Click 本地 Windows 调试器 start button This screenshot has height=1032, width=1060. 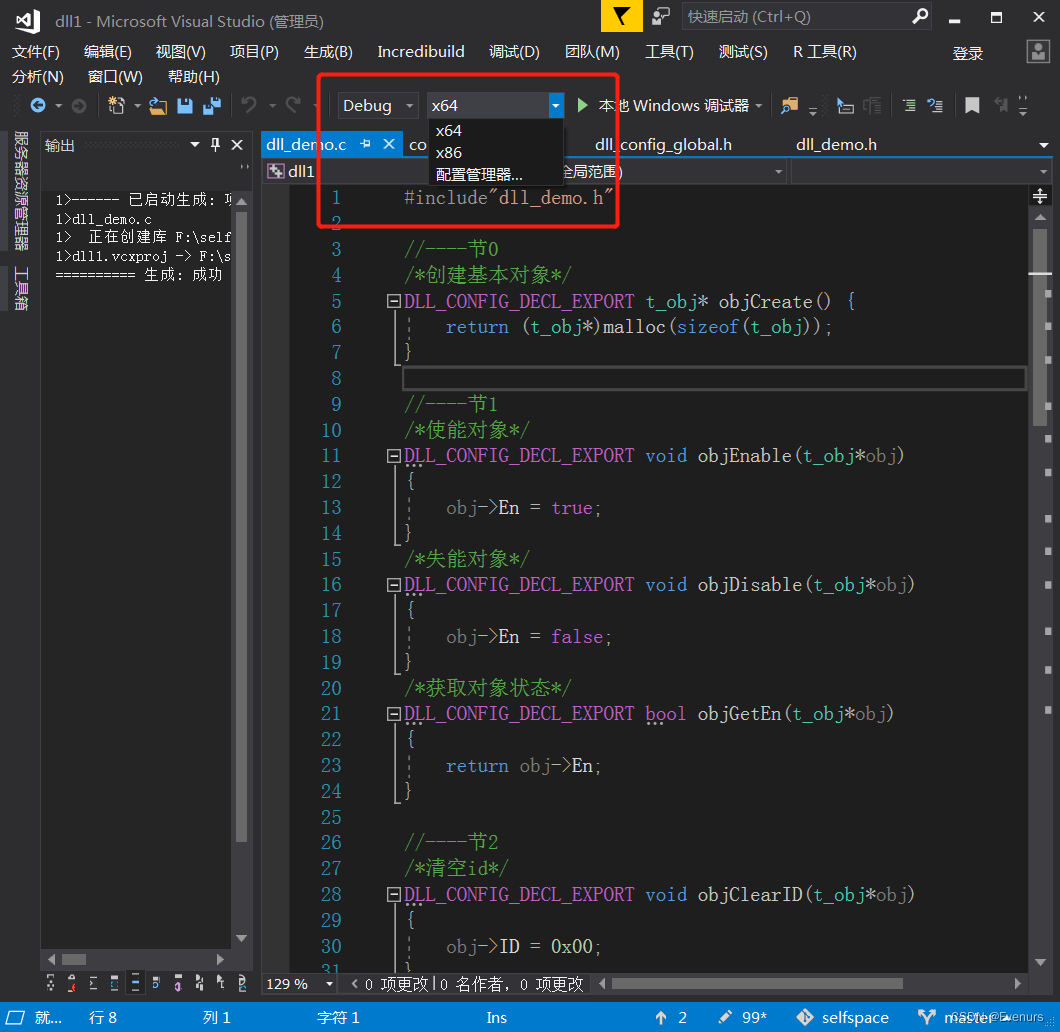coord(669,105)
